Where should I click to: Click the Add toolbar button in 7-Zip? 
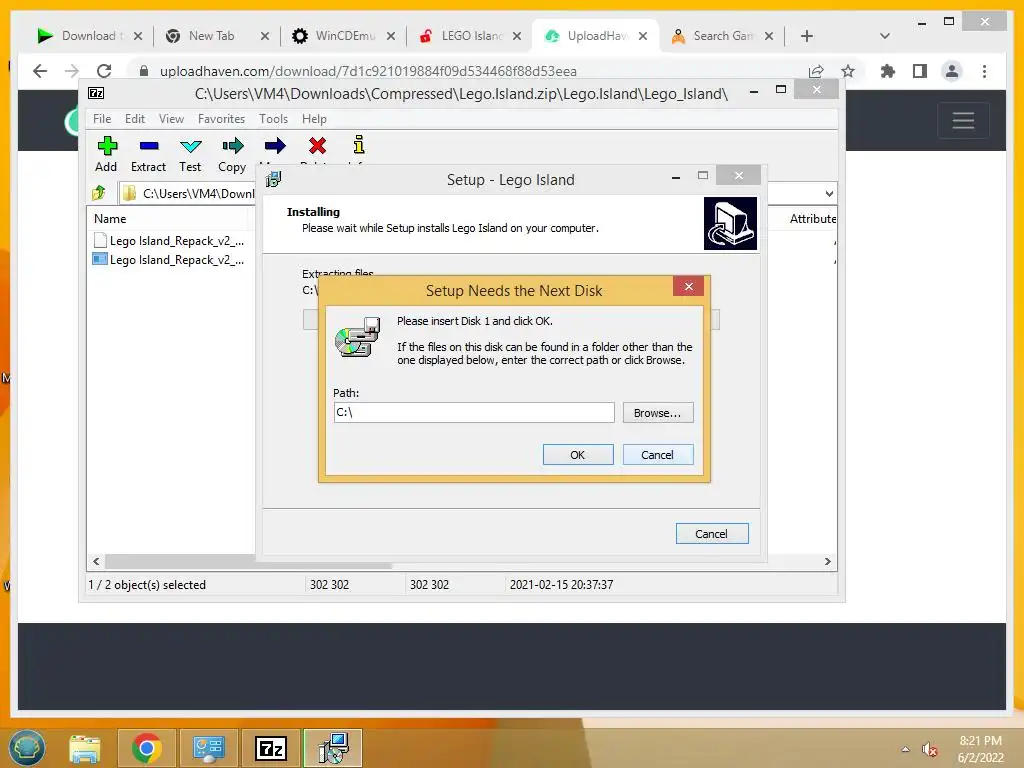click(x=106, y=154)
